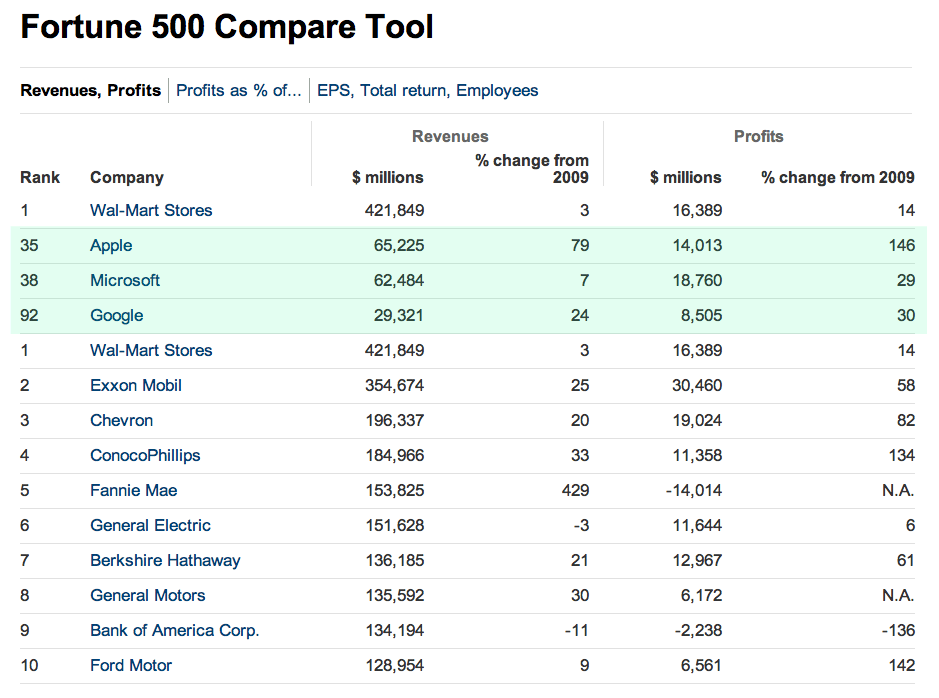Image resolution: width=939 pixels, height=698 pixels.
Task: Open the Google company link
Action: tap(117, 315)
